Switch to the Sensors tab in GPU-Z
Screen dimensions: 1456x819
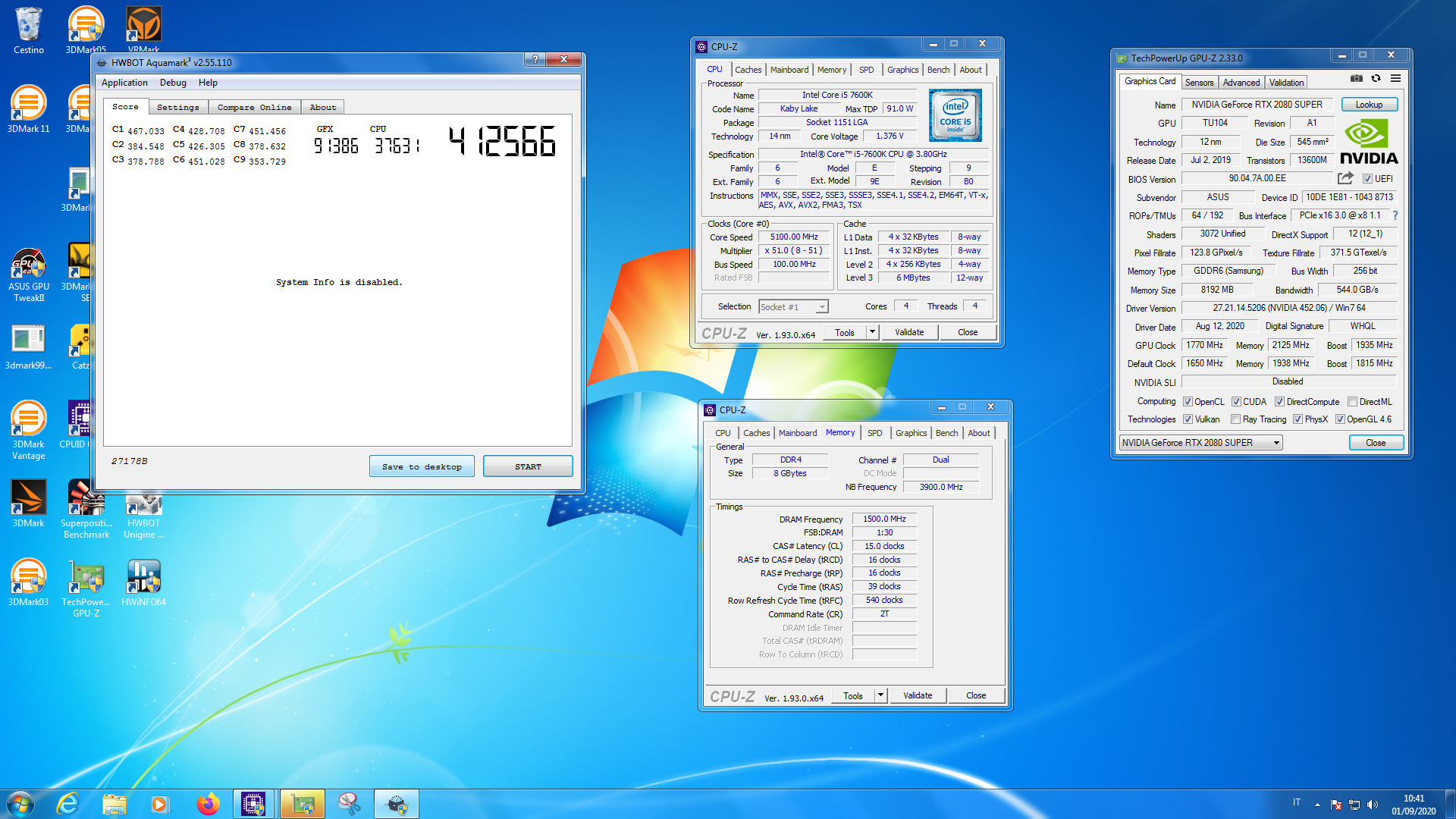pos(1199,83)
